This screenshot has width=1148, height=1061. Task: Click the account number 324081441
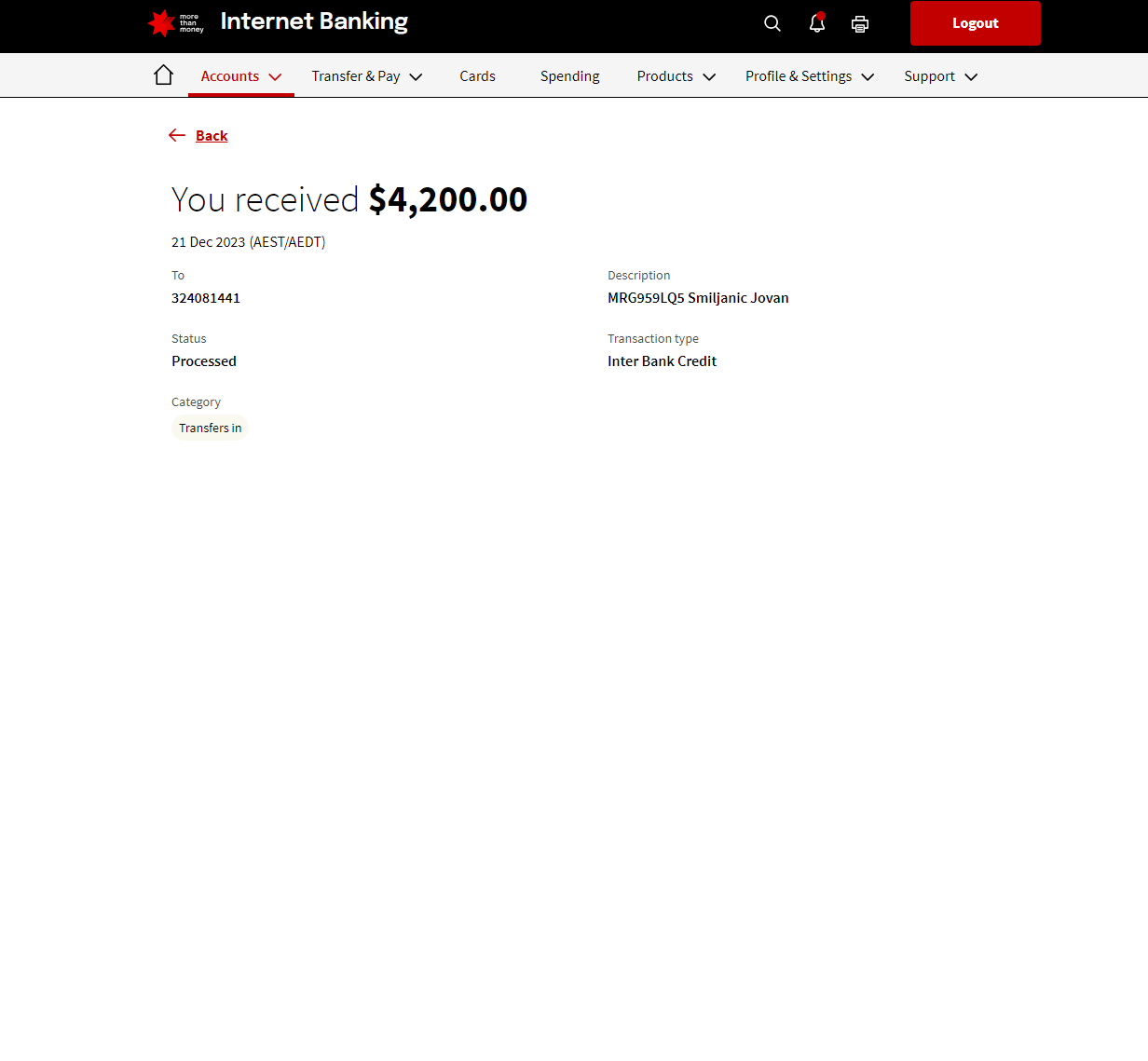206,298
